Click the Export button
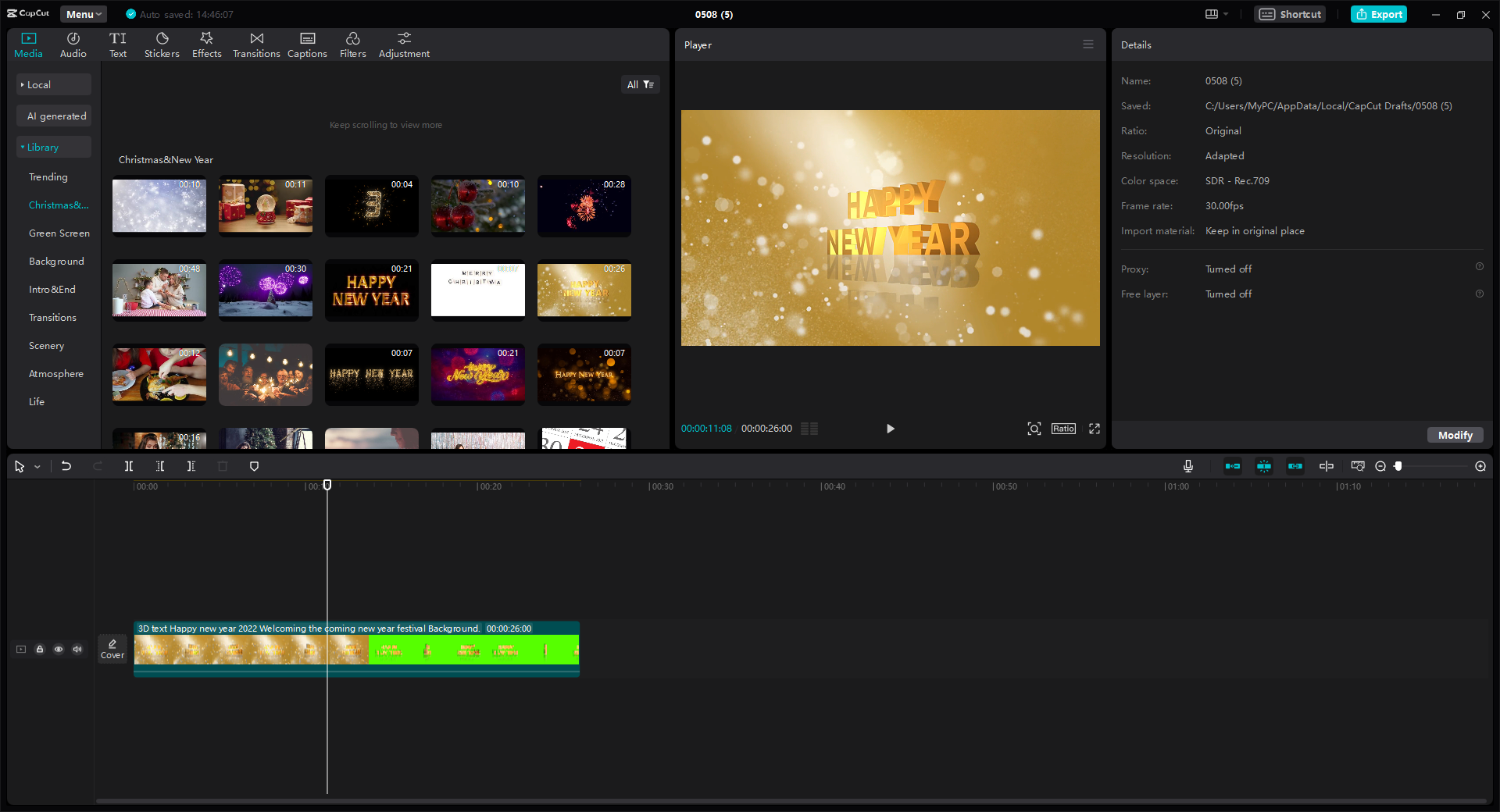Viewport: 1500px width, 812px height. click(x=1379, y=14)
